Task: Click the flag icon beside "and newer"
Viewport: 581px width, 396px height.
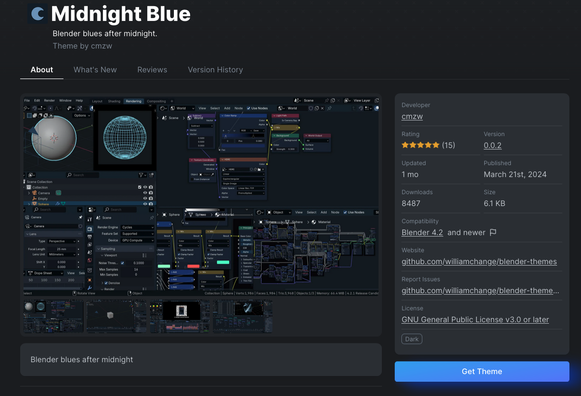Action: pos(493,232)
